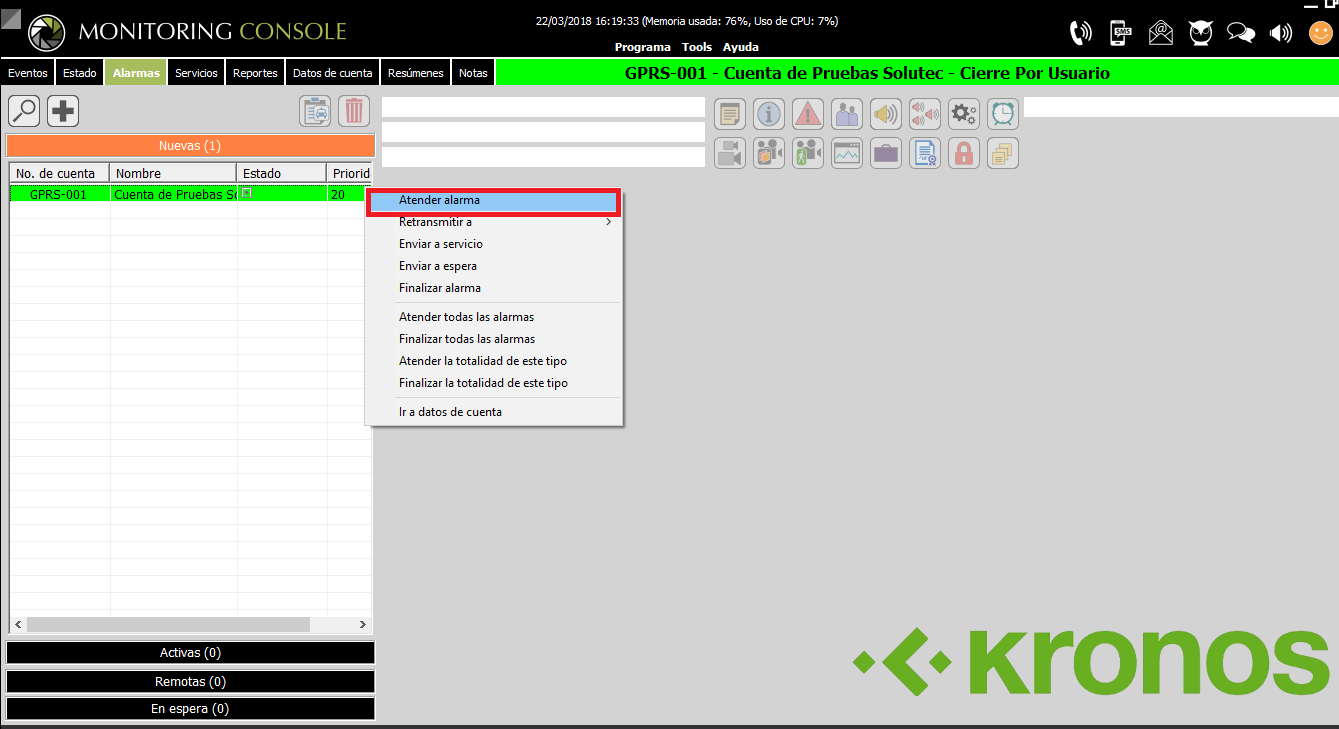1339x729 pixels.
Task: Expand the Nuevas (1) section header
Action: (x=190, y=146)
